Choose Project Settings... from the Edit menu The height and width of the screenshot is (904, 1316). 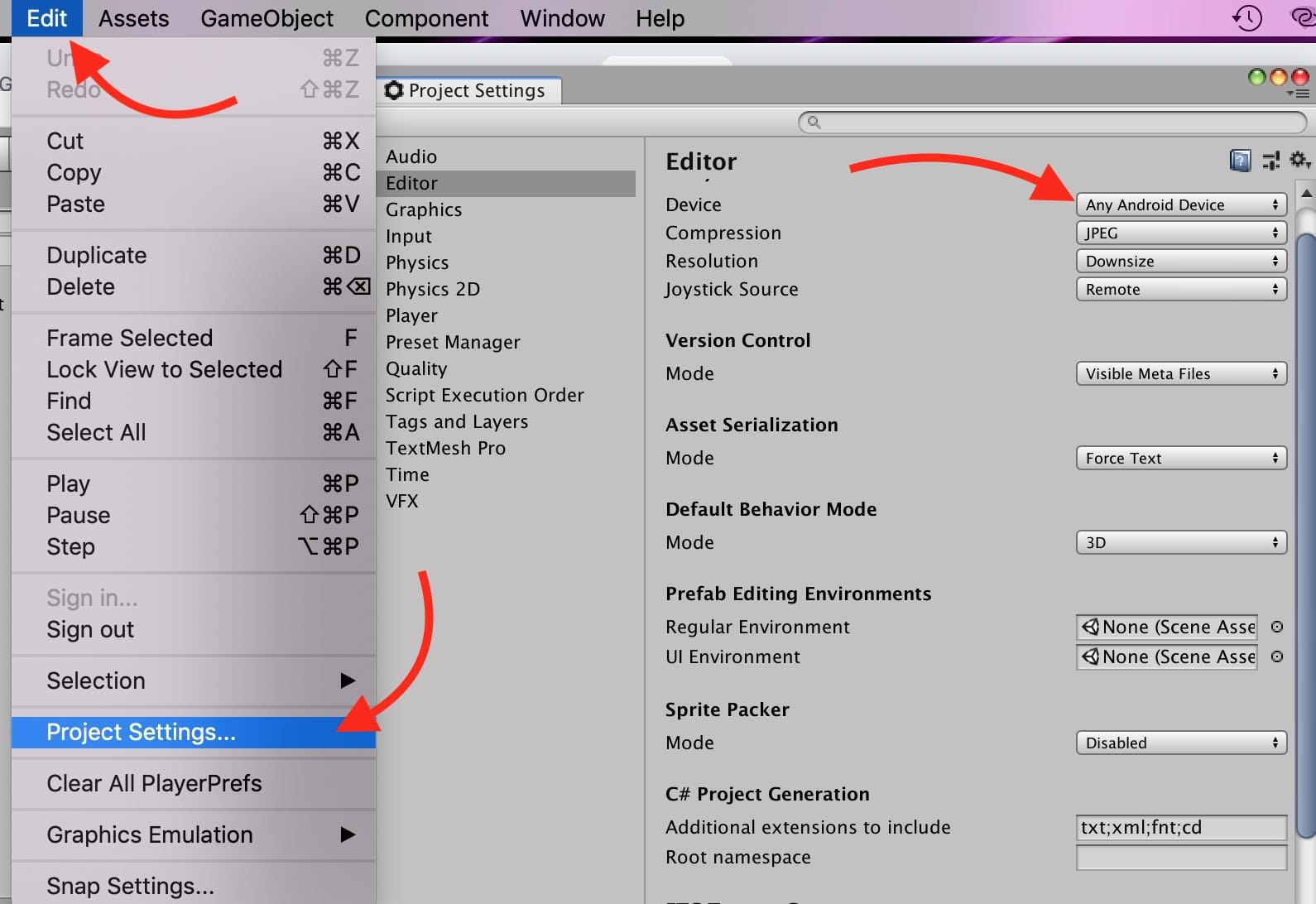194,732
